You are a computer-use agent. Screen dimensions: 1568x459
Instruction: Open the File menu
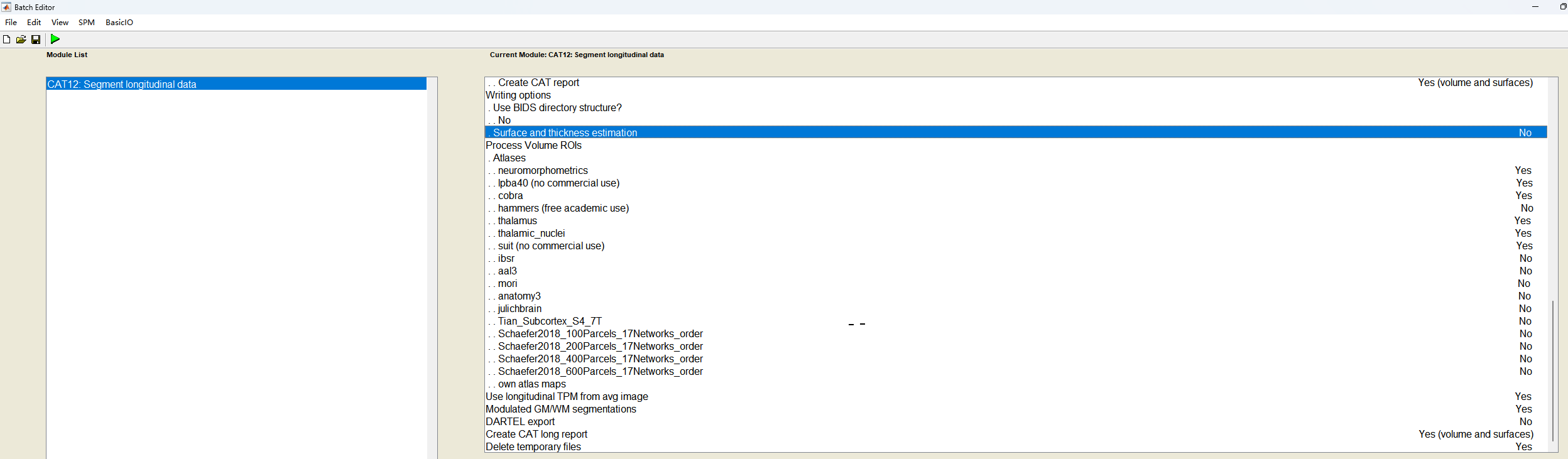[x=11, y=23]
